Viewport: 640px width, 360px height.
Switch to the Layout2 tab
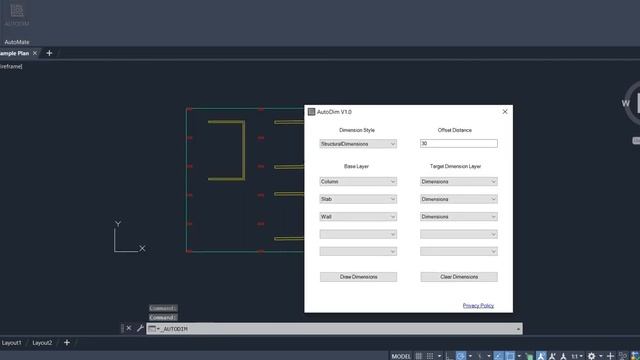point(42,343)
